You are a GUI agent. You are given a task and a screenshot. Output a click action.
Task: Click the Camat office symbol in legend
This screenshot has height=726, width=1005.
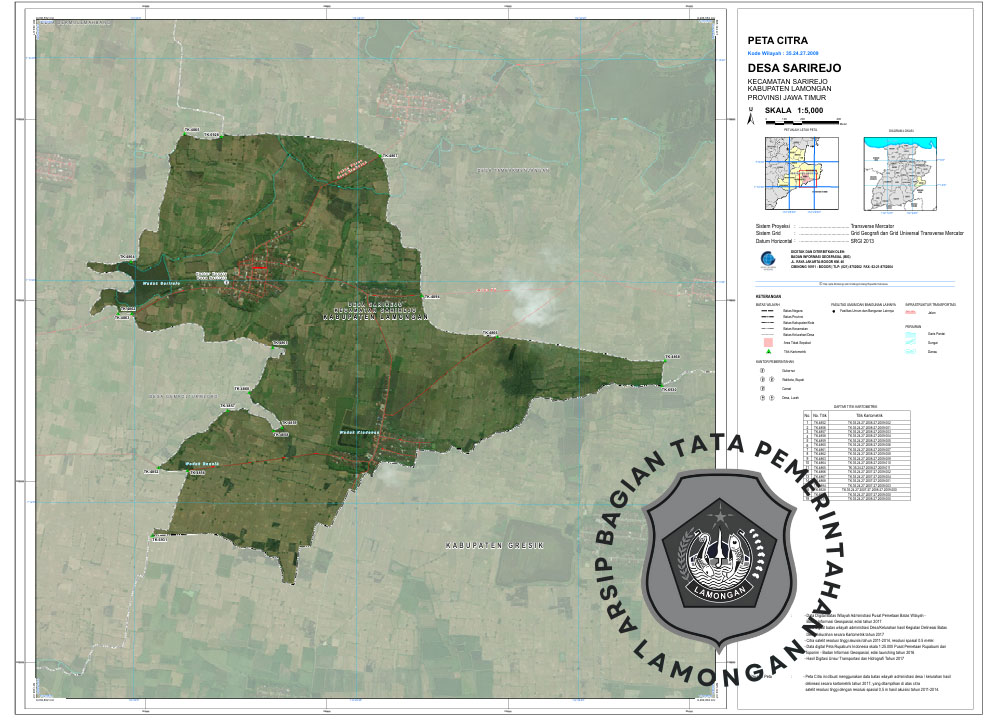[x=761, y=389]
